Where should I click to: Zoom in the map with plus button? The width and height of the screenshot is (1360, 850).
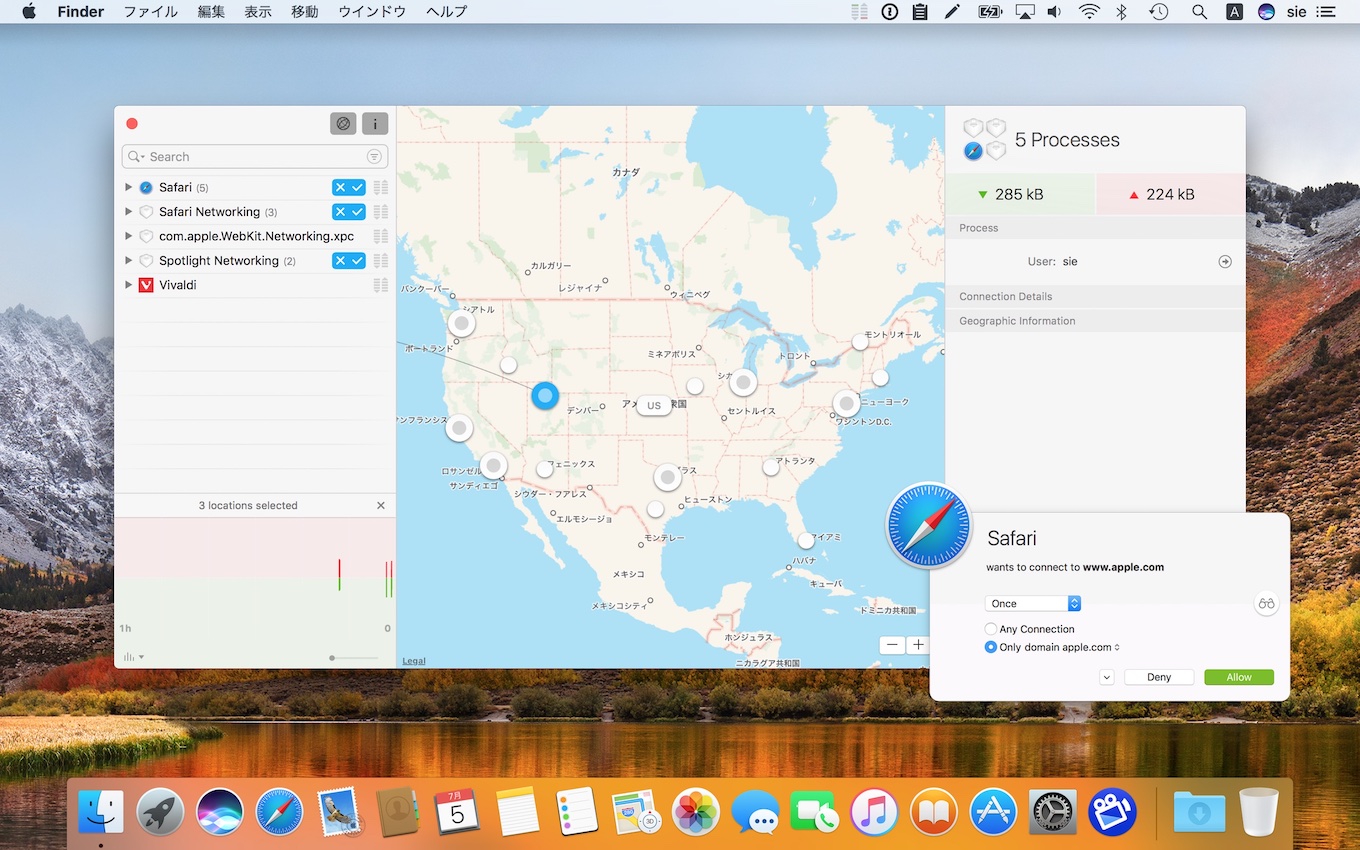[918, 645]
